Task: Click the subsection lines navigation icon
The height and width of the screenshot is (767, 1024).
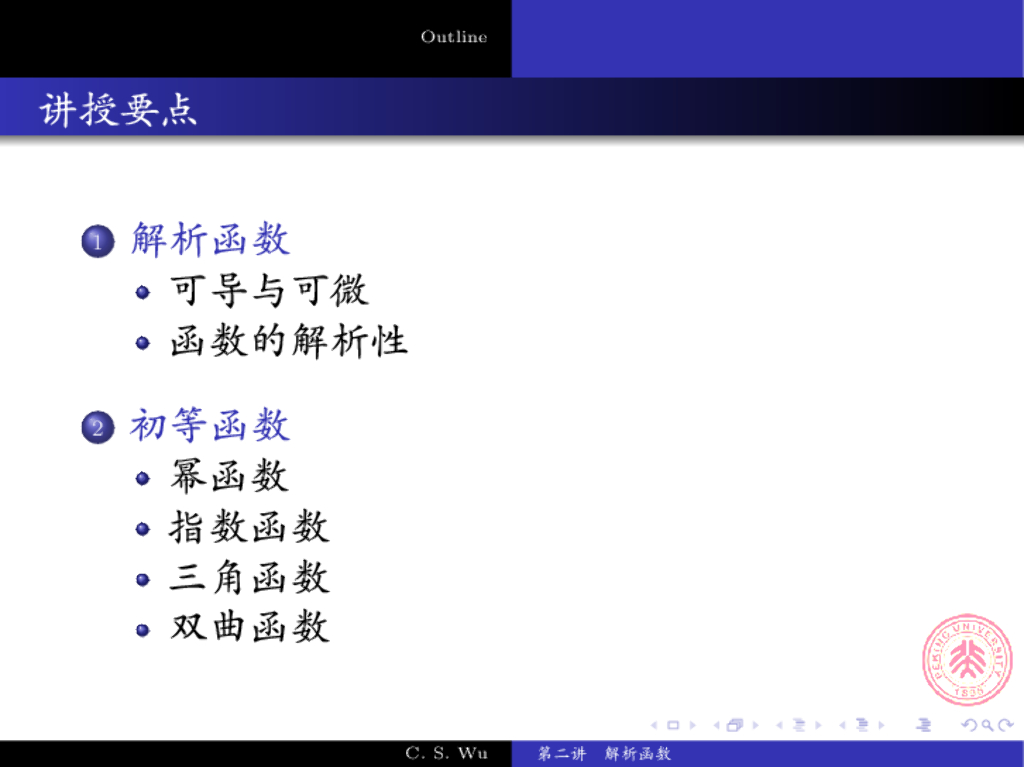Action: (x=799, y=725)
